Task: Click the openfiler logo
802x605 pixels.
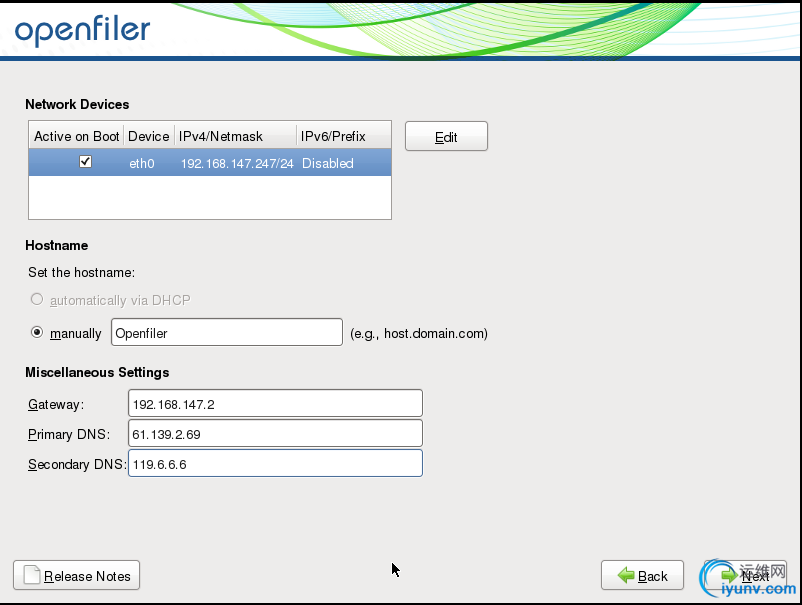Action: coord(83,30)
